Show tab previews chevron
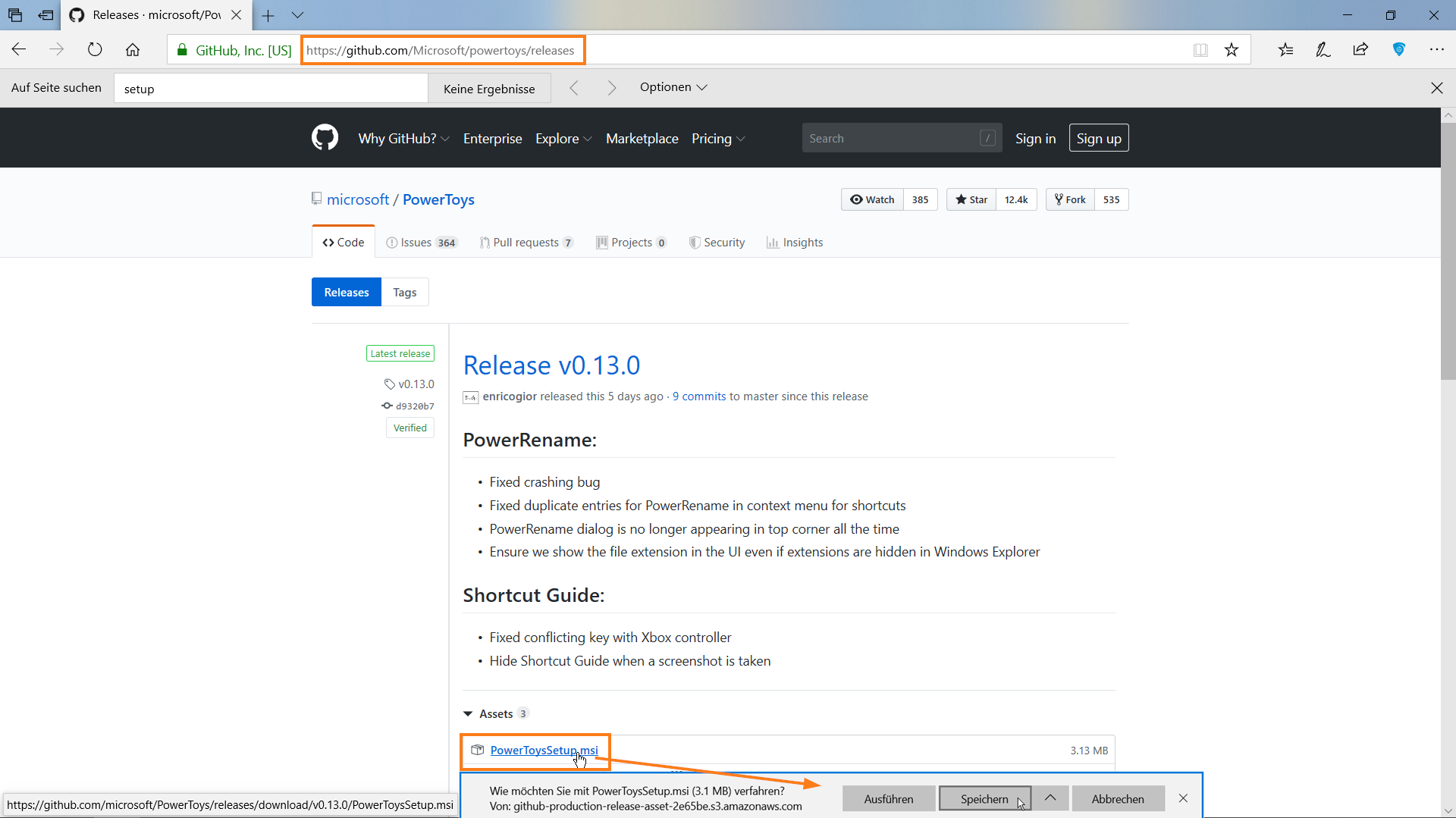This screenshot has height=818, width=1456. coord(297,15)
